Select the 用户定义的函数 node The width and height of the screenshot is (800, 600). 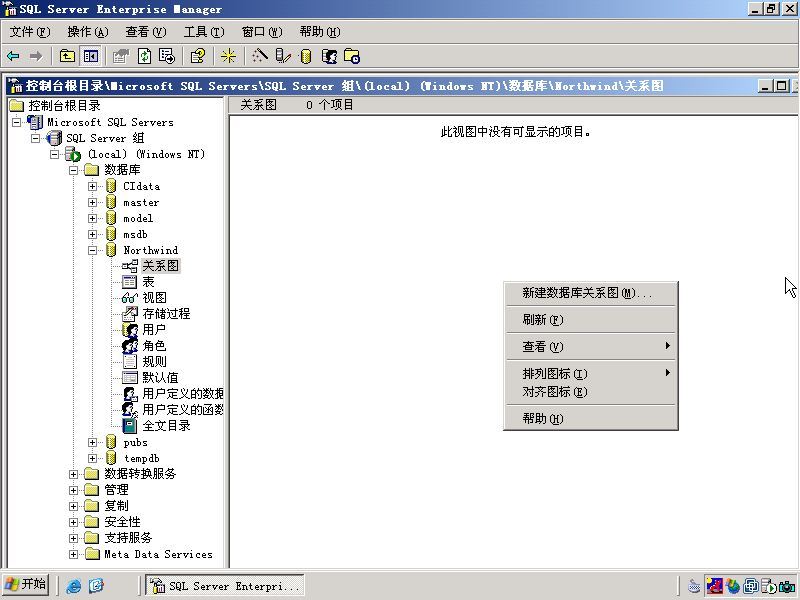click(183, 410)
